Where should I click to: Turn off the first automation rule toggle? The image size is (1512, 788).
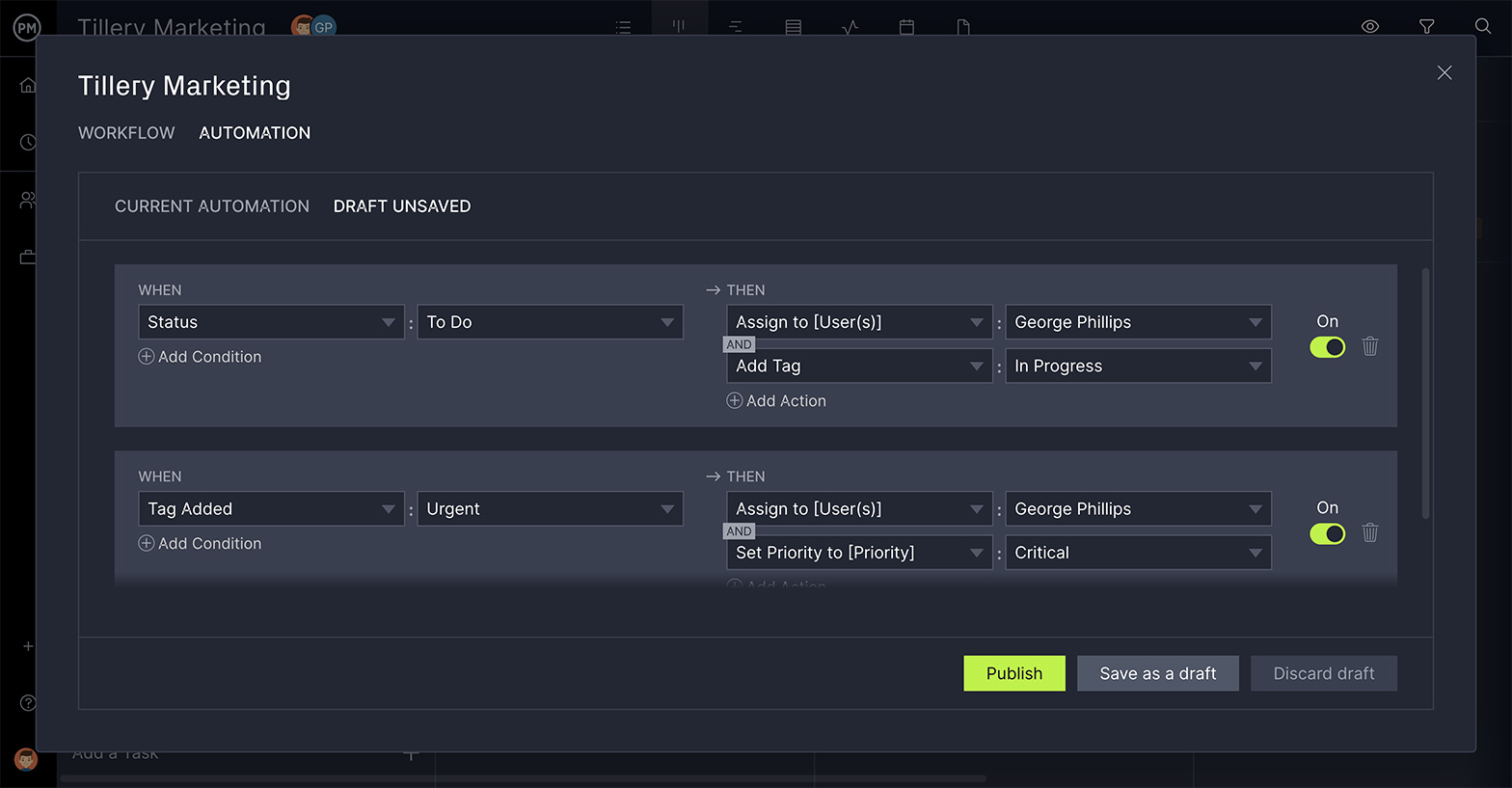(1327, 347)
